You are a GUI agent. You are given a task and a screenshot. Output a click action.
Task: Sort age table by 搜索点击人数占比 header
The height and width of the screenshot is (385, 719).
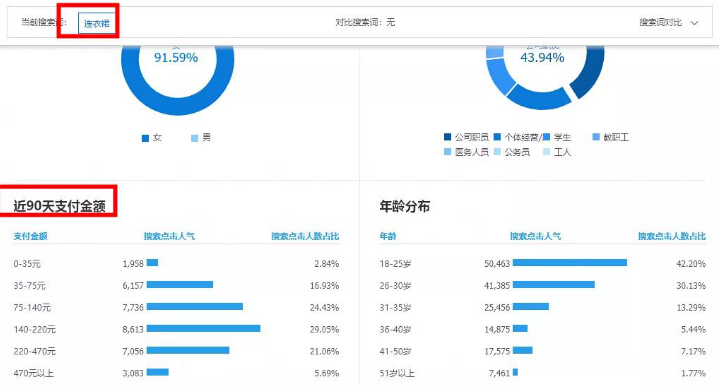tap(672, 236)
